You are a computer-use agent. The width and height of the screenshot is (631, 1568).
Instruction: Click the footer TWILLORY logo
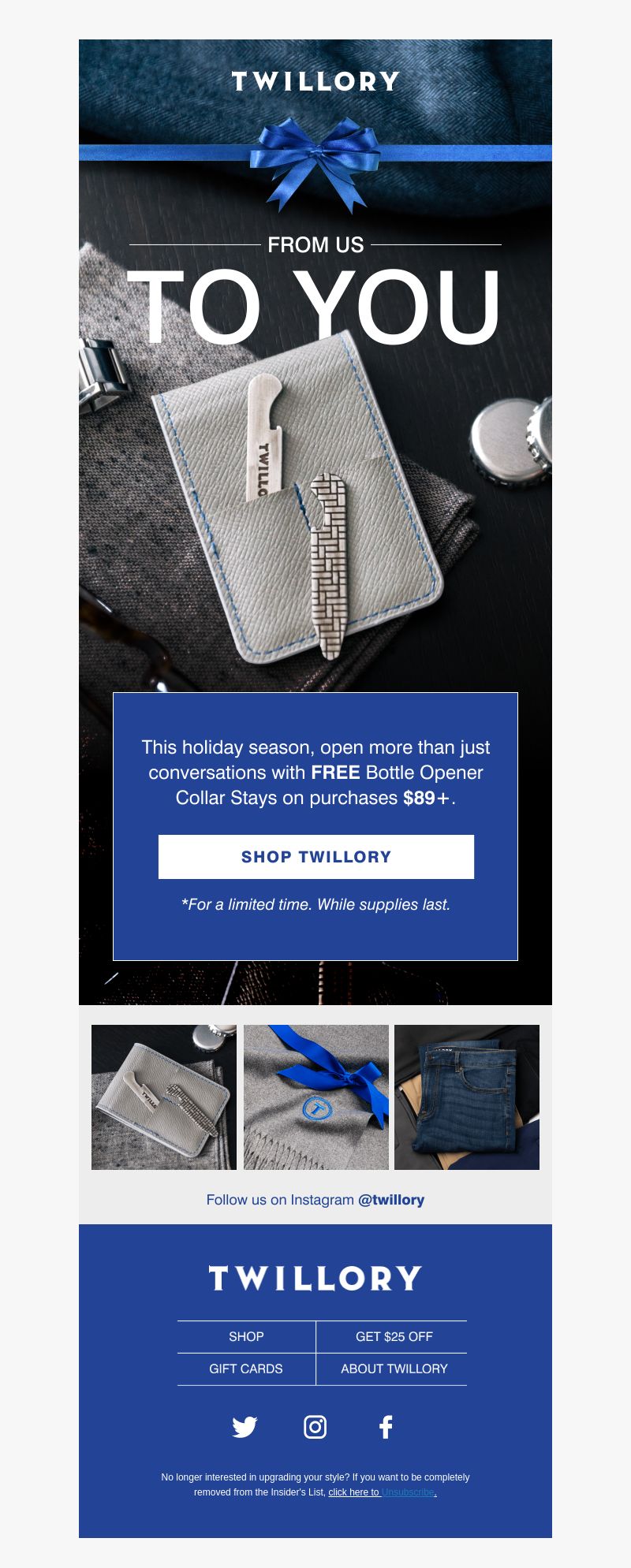click(315, 1278)
